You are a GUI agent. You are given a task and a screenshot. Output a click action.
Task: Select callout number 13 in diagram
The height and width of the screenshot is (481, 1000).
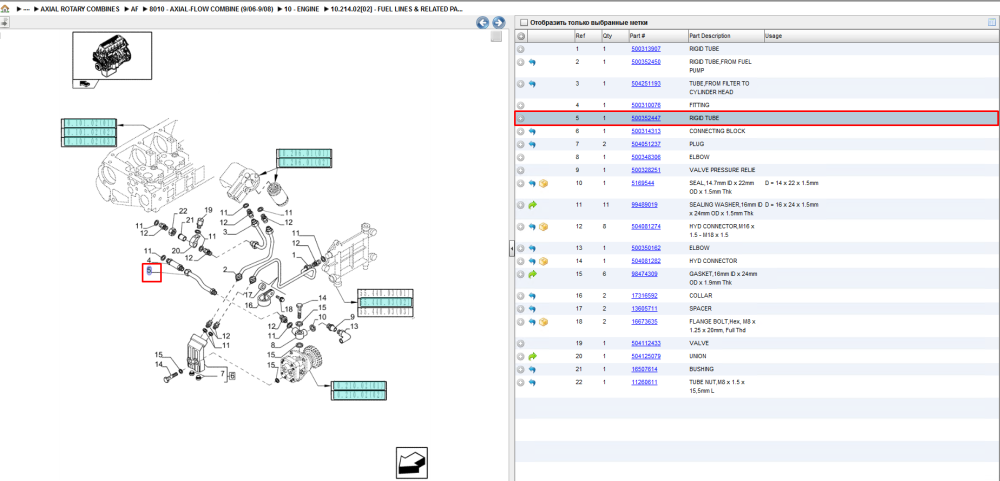pos(354,326)
